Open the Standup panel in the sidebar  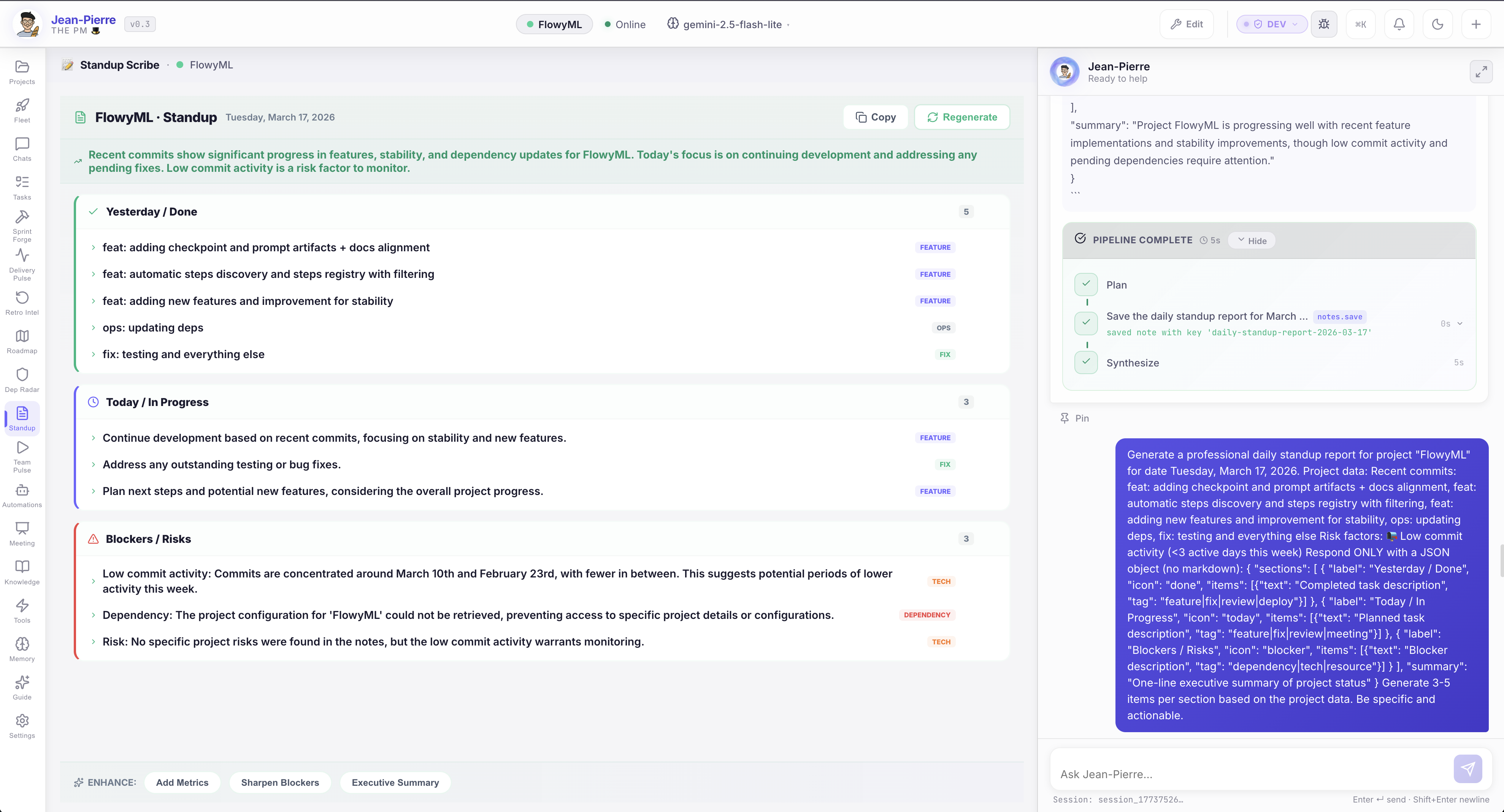point(22,418)
